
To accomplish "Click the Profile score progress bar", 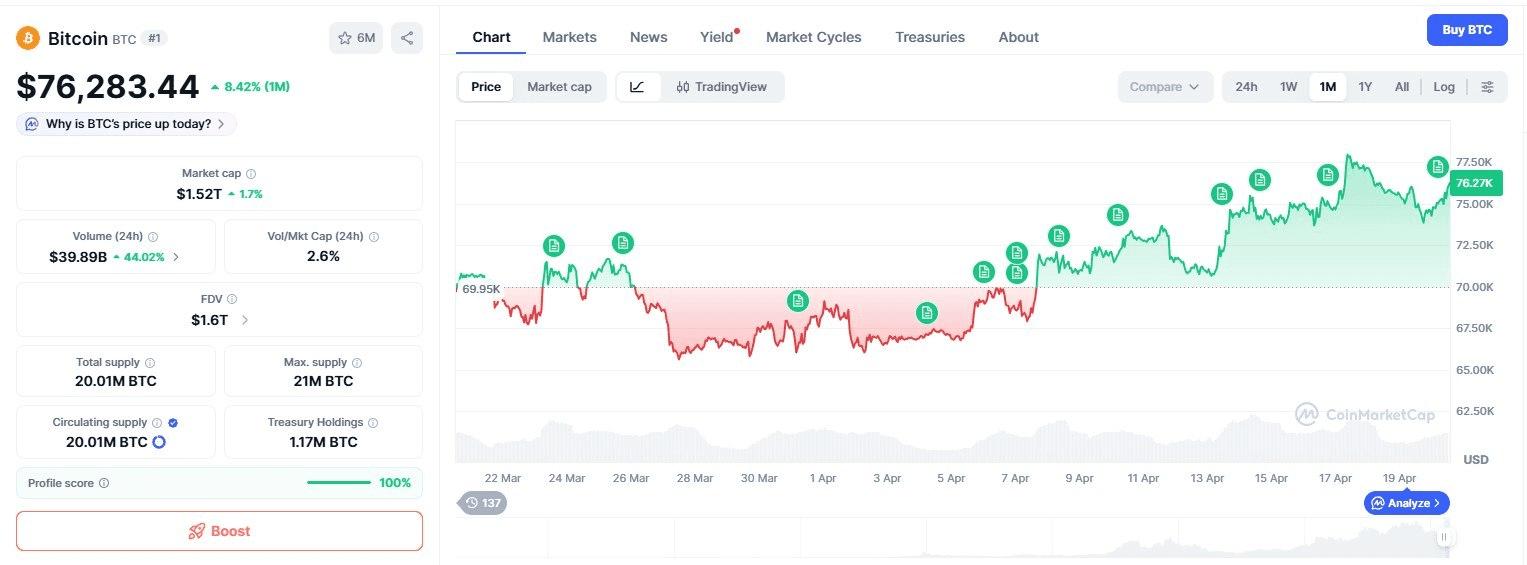I will click(339, 483).
